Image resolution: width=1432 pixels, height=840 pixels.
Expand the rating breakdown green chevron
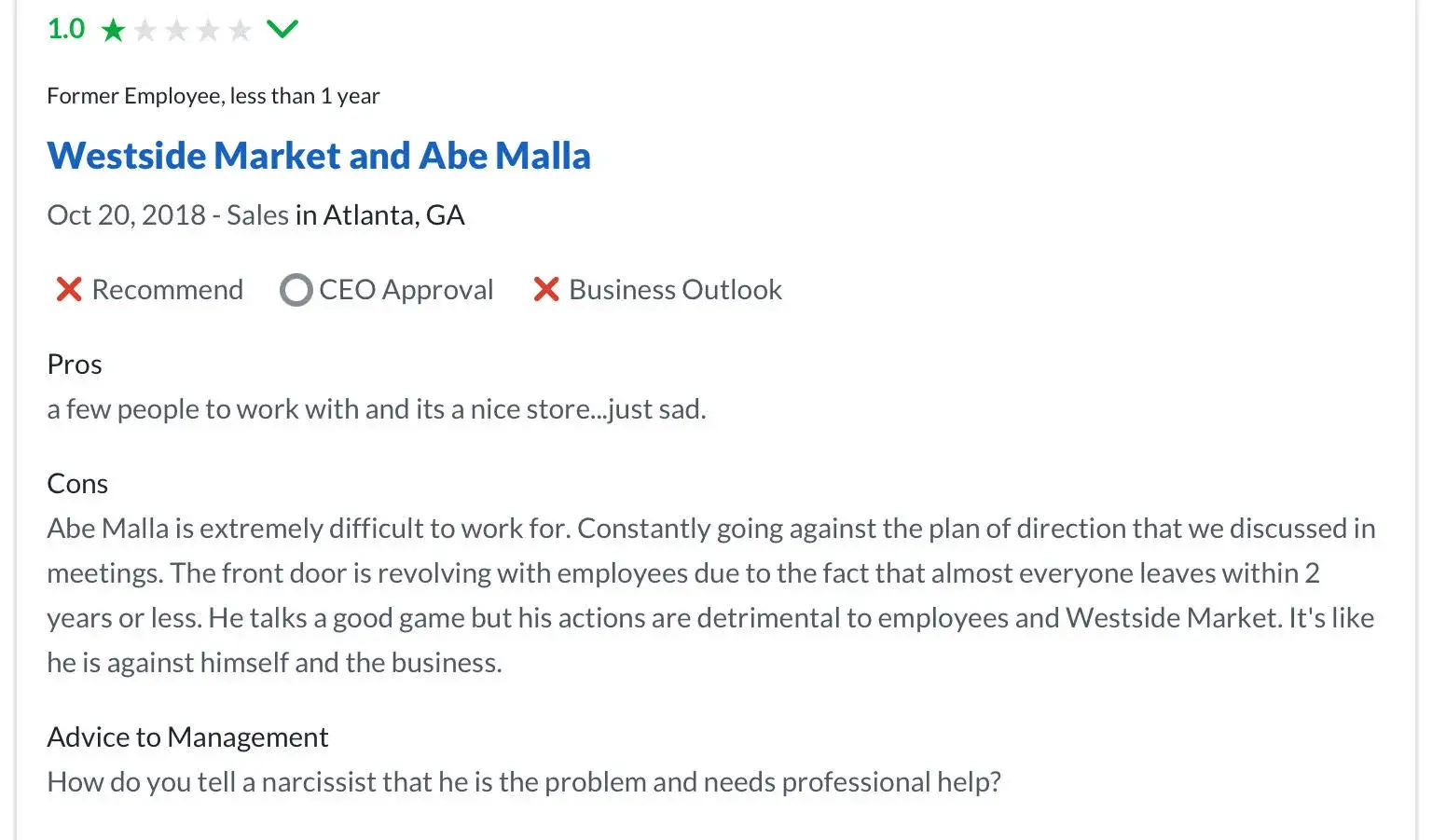tap(282, 30)
